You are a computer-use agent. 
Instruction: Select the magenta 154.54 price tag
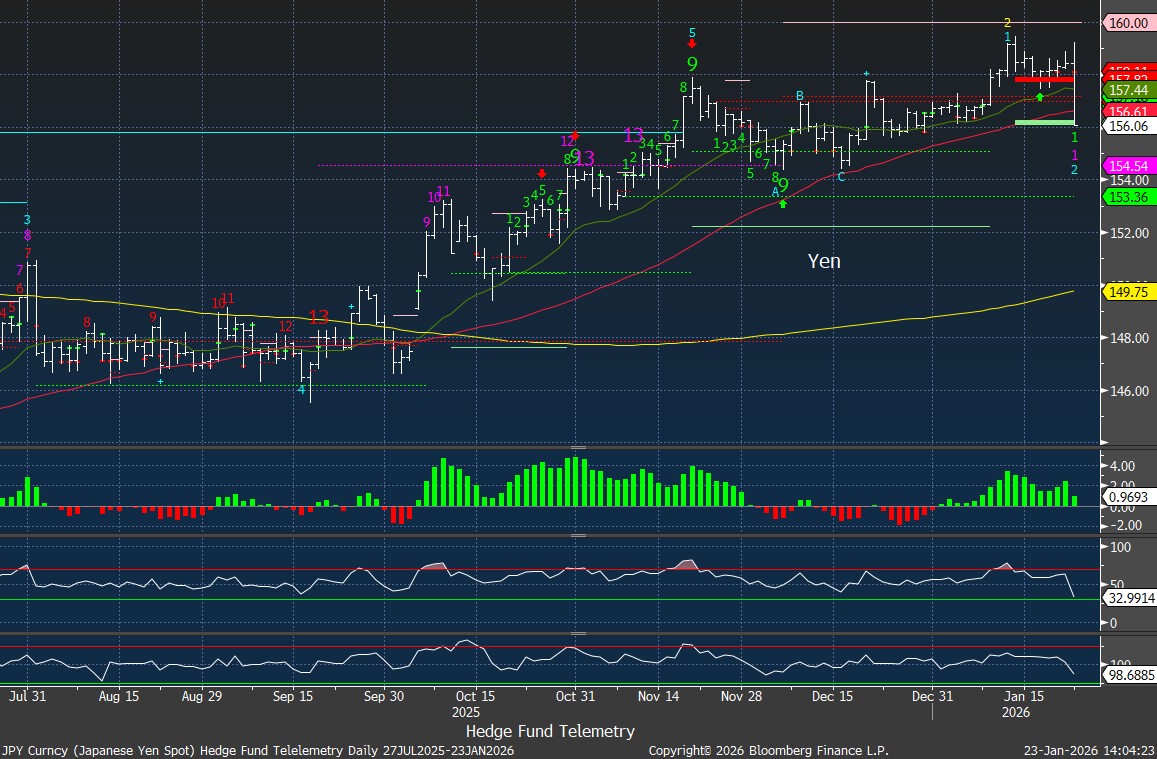(1127, 165)
